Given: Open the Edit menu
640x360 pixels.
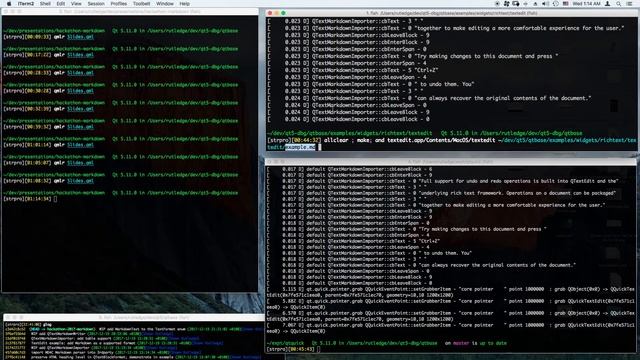Looking at the screenshot, I should coord(61,4).
